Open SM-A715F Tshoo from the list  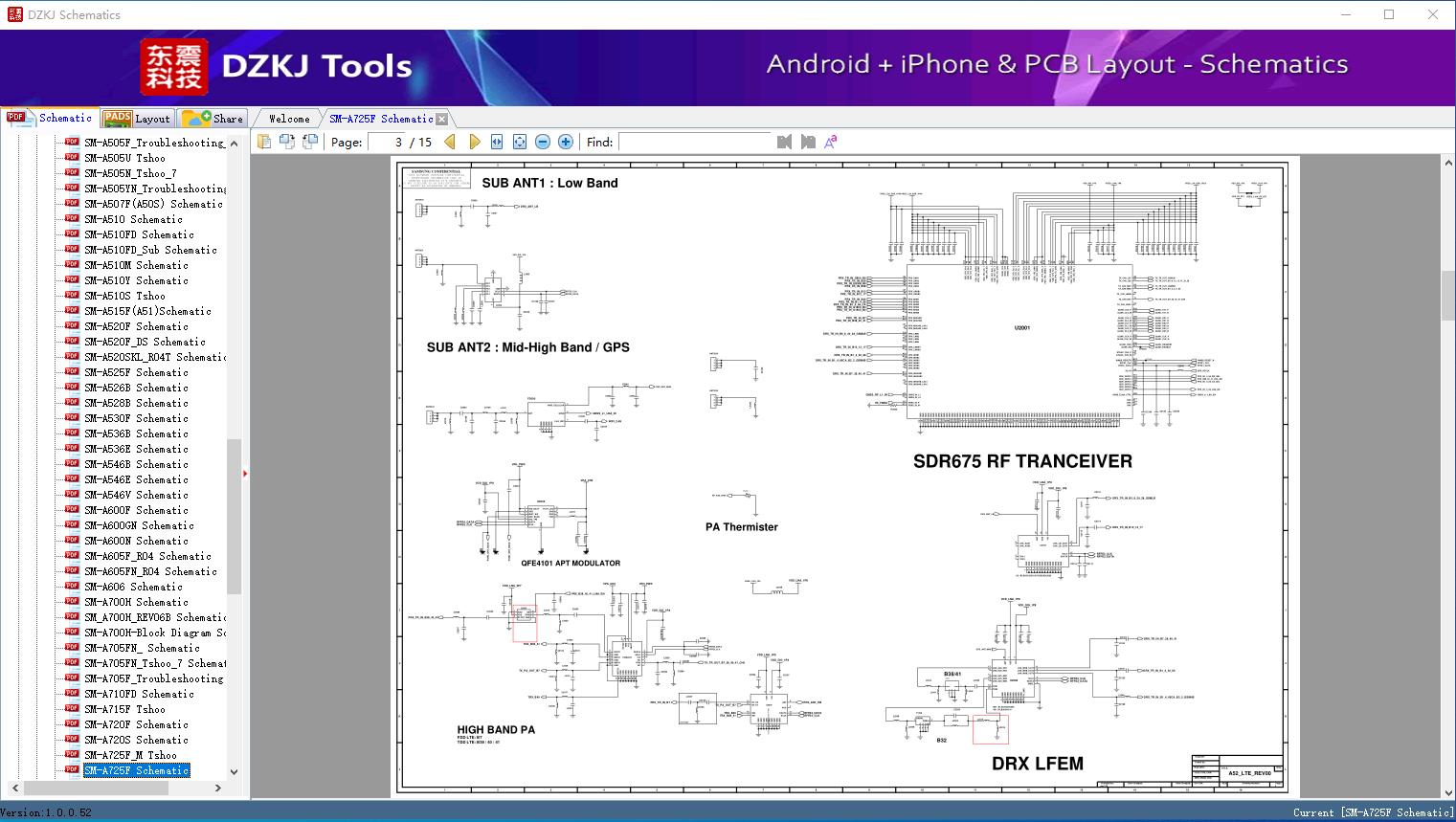(124, 709)
